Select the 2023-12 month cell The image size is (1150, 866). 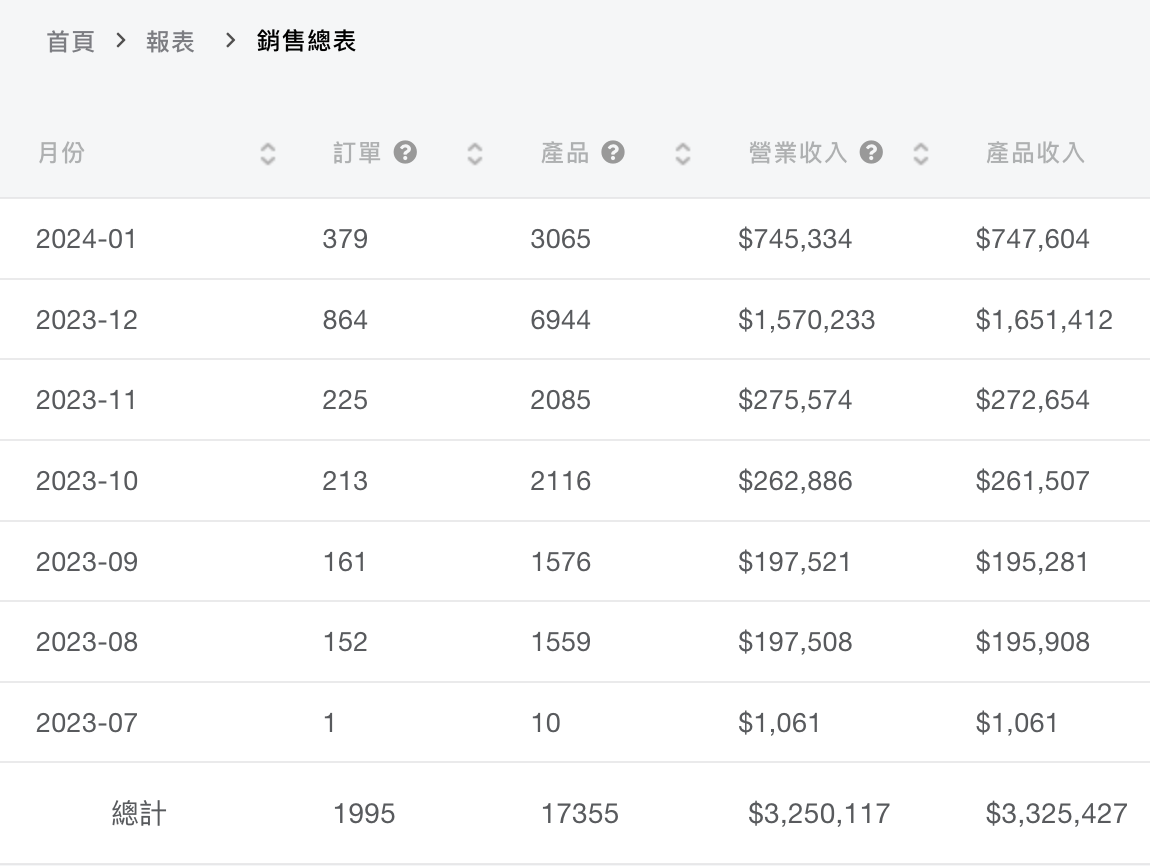click(86, 320)
